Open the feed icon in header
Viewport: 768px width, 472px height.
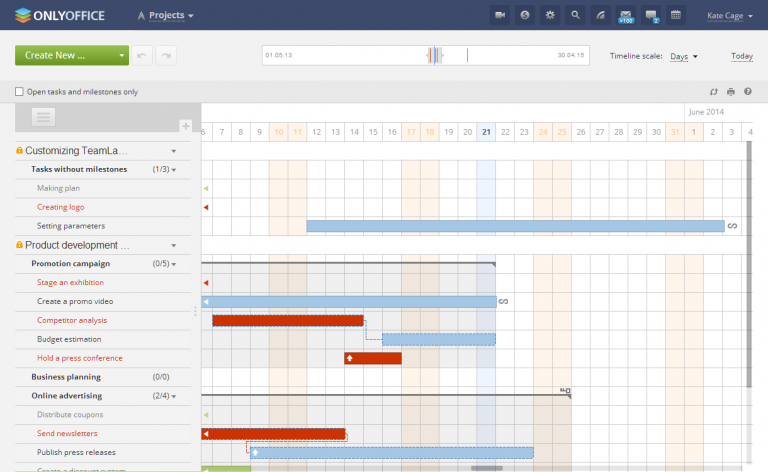pos(600,15)
